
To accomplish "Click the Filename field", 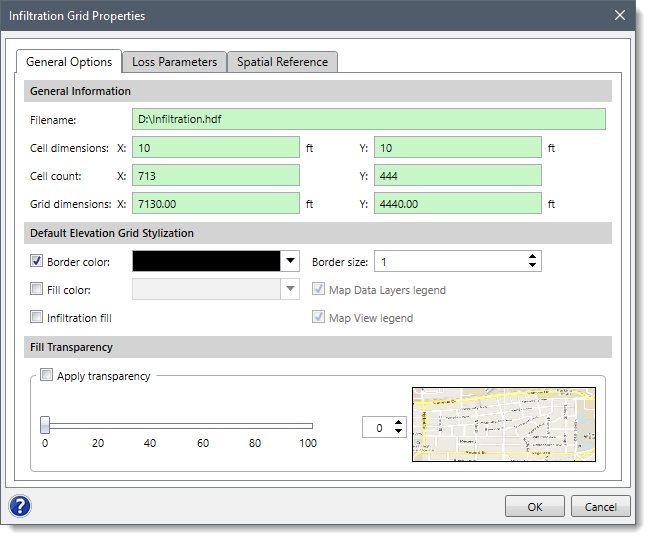I will coord(369,119).
